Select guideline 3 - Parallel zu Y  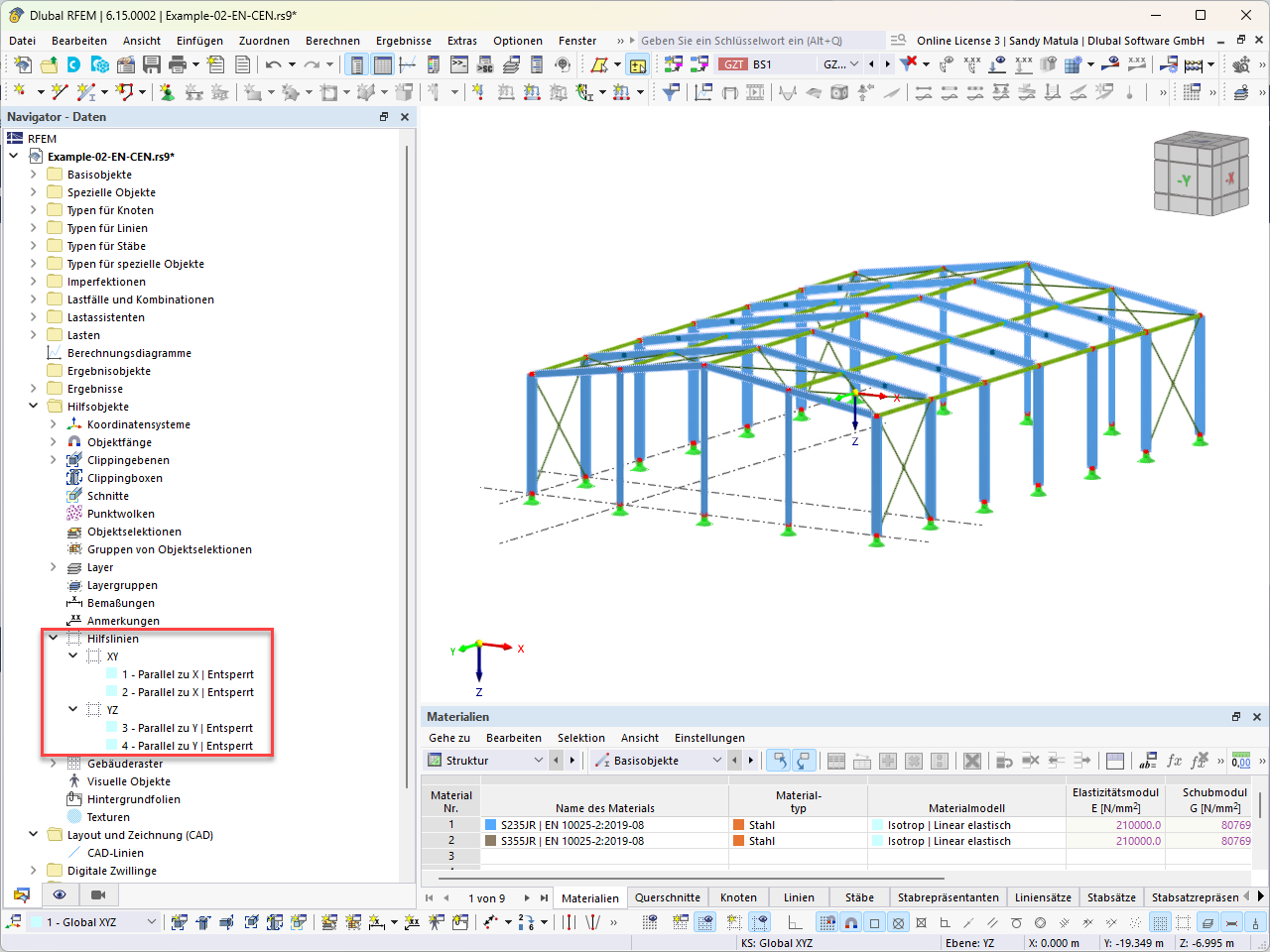pyautogui.click(x=187, y=728)
